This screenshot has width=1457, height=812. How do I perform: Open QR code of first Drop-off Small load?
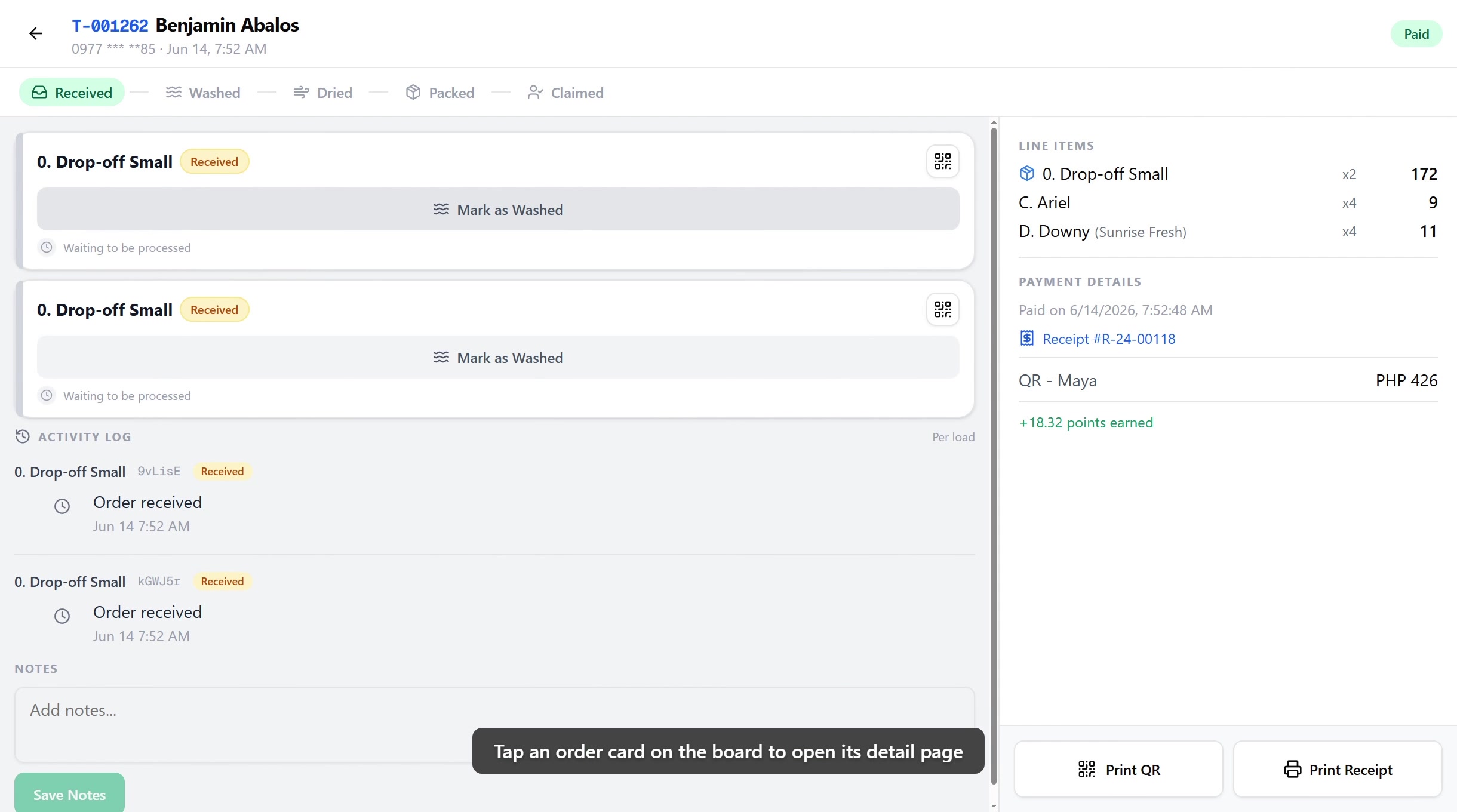[943, 161]
